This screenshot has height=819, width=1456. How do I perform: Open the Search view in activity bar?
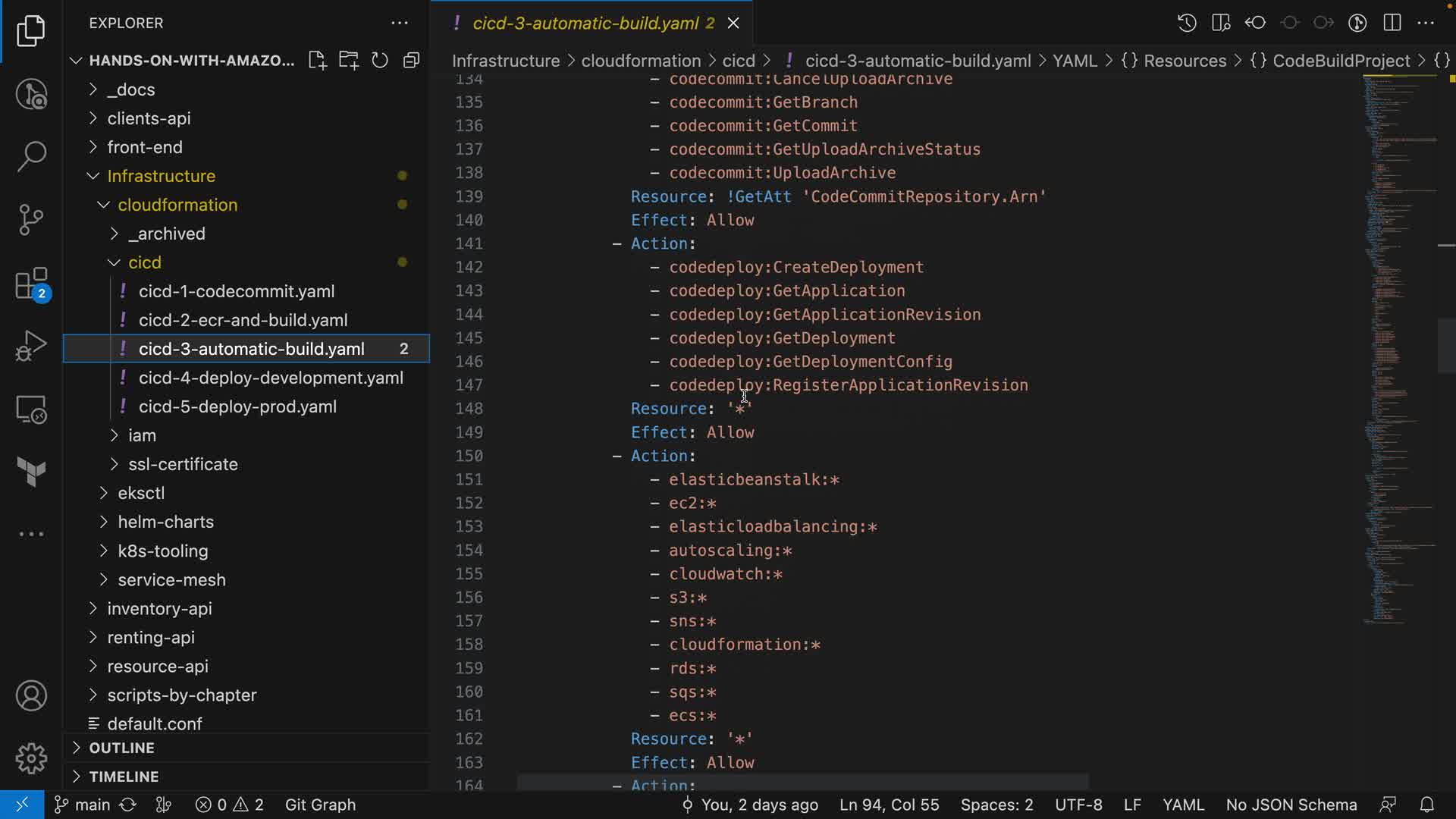click(31, 156)
